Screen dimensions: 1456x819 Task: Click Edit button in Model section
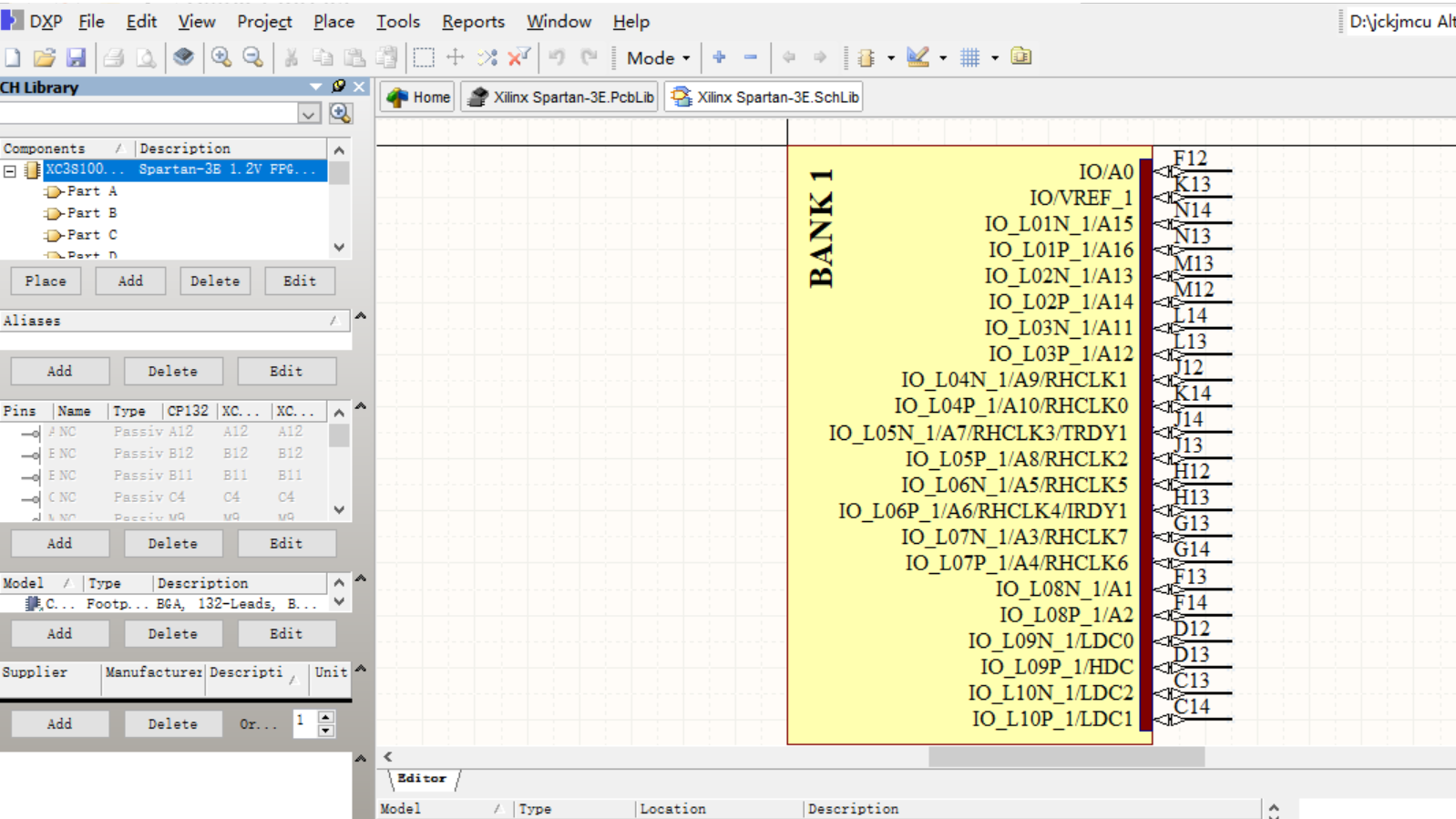coord(286,633)
